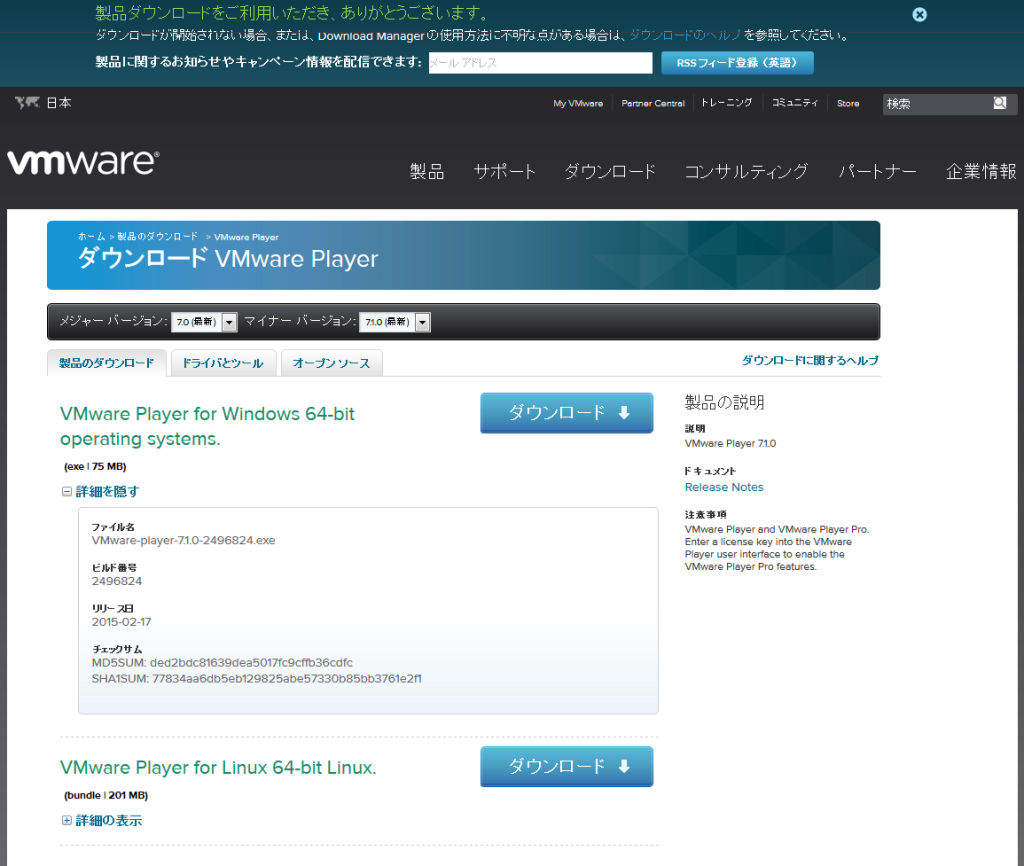1024x866 pixels.
Task: Open the サポート menu in the navigation bar
Action: (x=504, y=172)
